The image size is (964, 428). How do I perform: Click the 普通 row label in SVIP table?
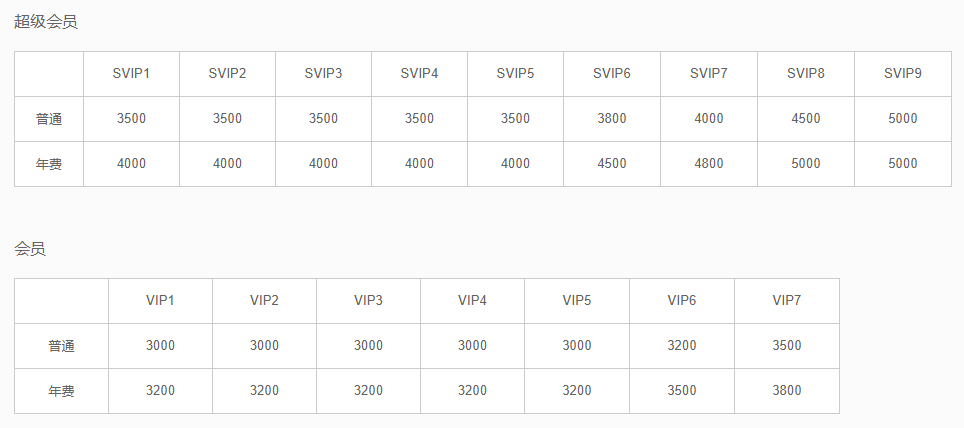[49, 119]
